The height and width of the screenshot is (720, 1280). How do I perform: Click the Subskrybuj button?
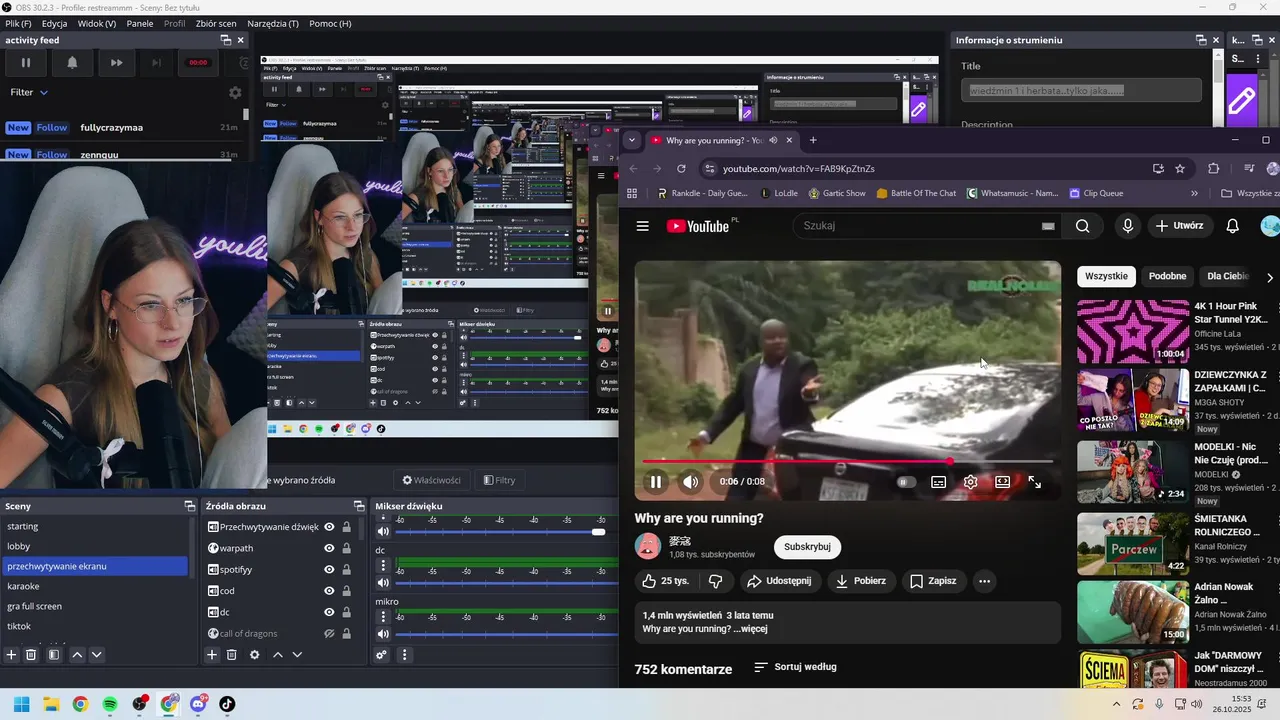point(807,547)
